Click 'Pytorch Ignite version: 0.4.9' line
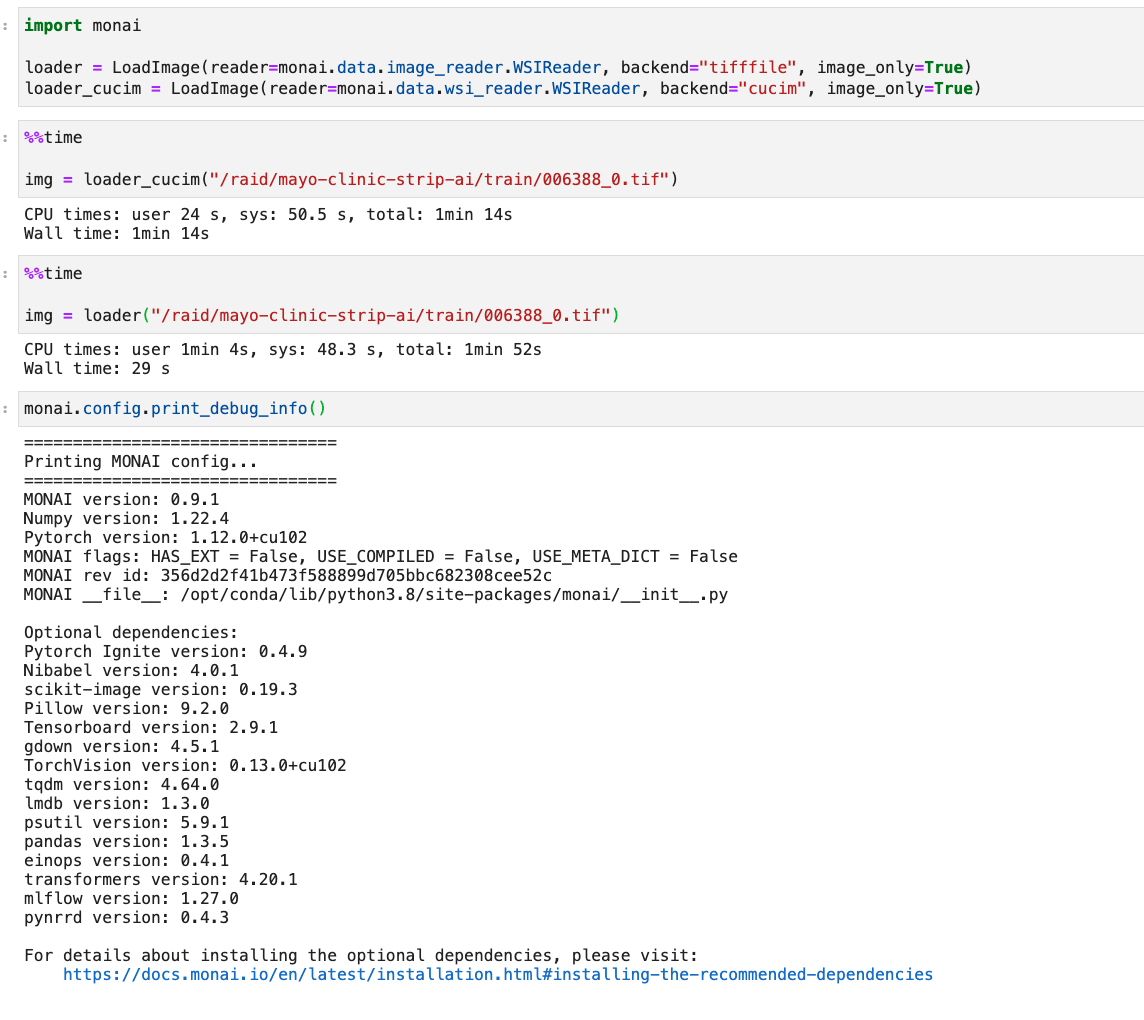The image size is (1144, 1020). point(166,652)
